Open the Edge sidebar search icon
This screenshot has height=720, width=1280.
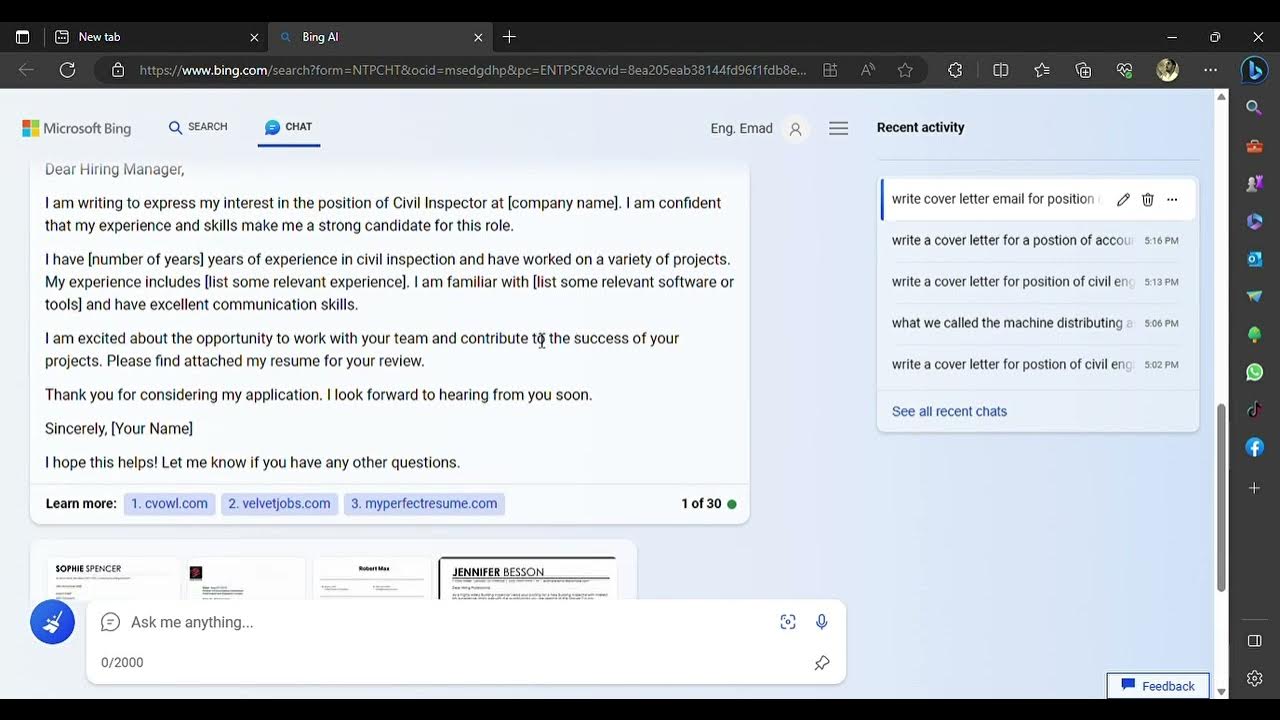pos(1254,107)
